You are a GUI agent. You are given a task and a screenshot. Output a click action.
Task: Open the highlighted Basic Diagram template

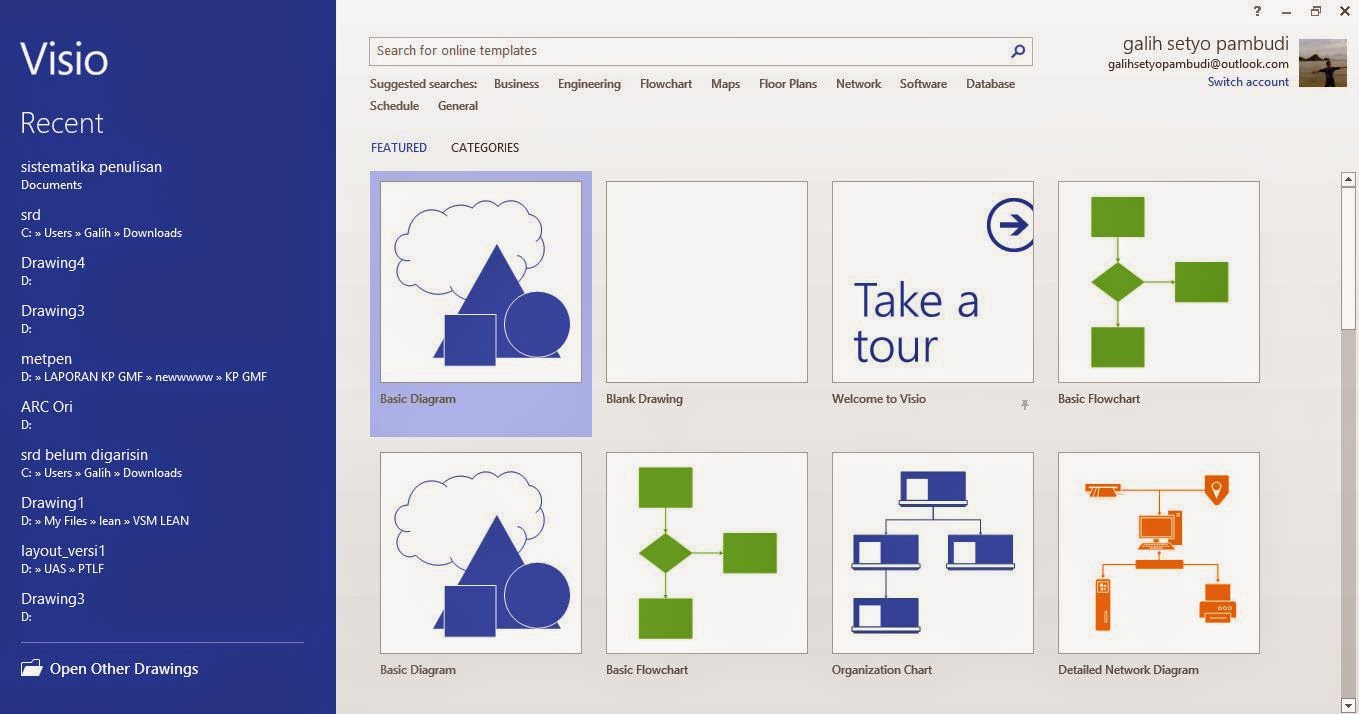(481, 303)
